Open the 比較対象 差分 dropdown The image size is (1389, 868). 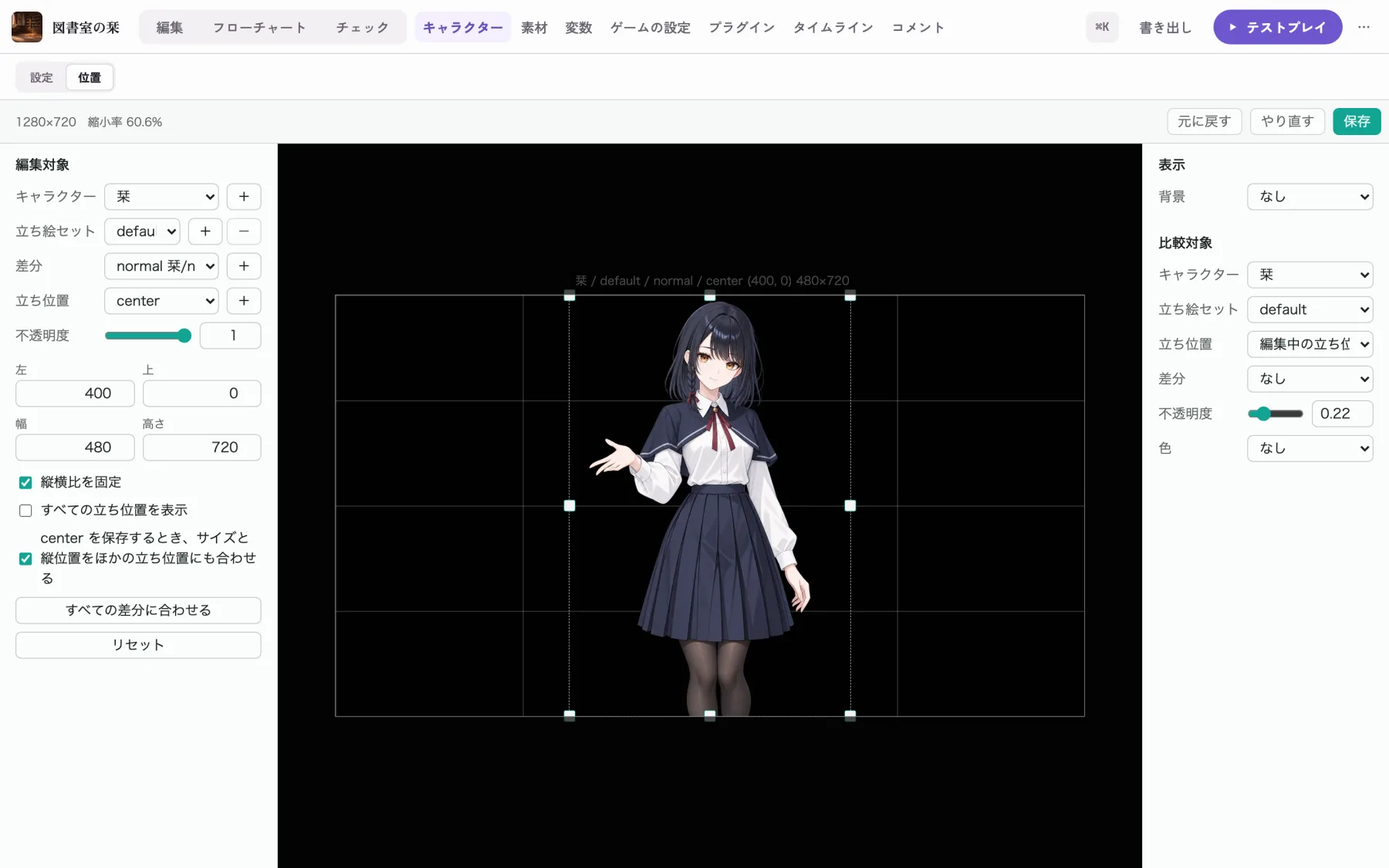(1310, 379)
